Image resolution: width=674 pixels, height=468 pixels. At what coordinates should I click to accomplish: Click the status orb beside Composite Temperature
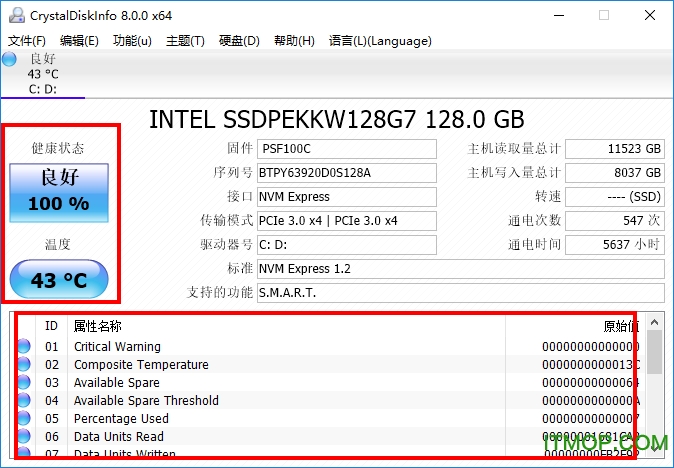pyautogui.click(x=24, y=365)
